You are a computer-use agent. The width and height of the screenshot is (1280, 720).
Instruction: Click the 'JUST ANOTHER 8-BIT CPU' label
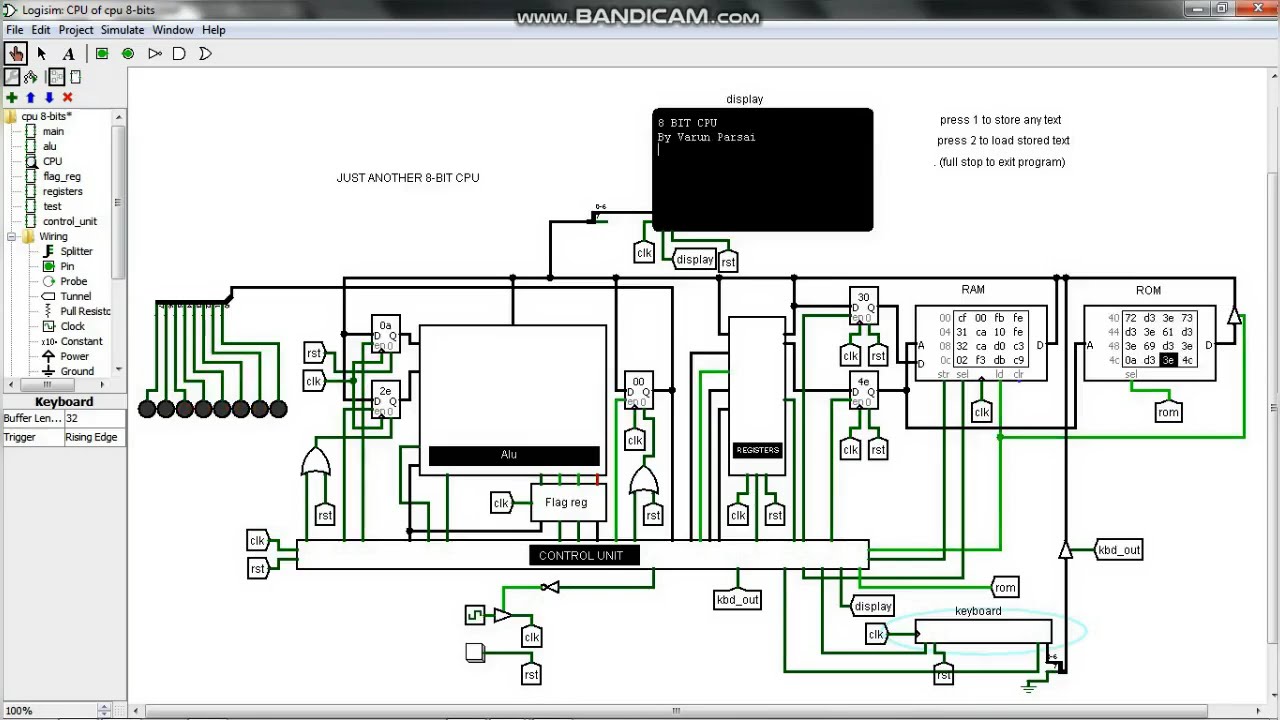click(x=408, y=178)
